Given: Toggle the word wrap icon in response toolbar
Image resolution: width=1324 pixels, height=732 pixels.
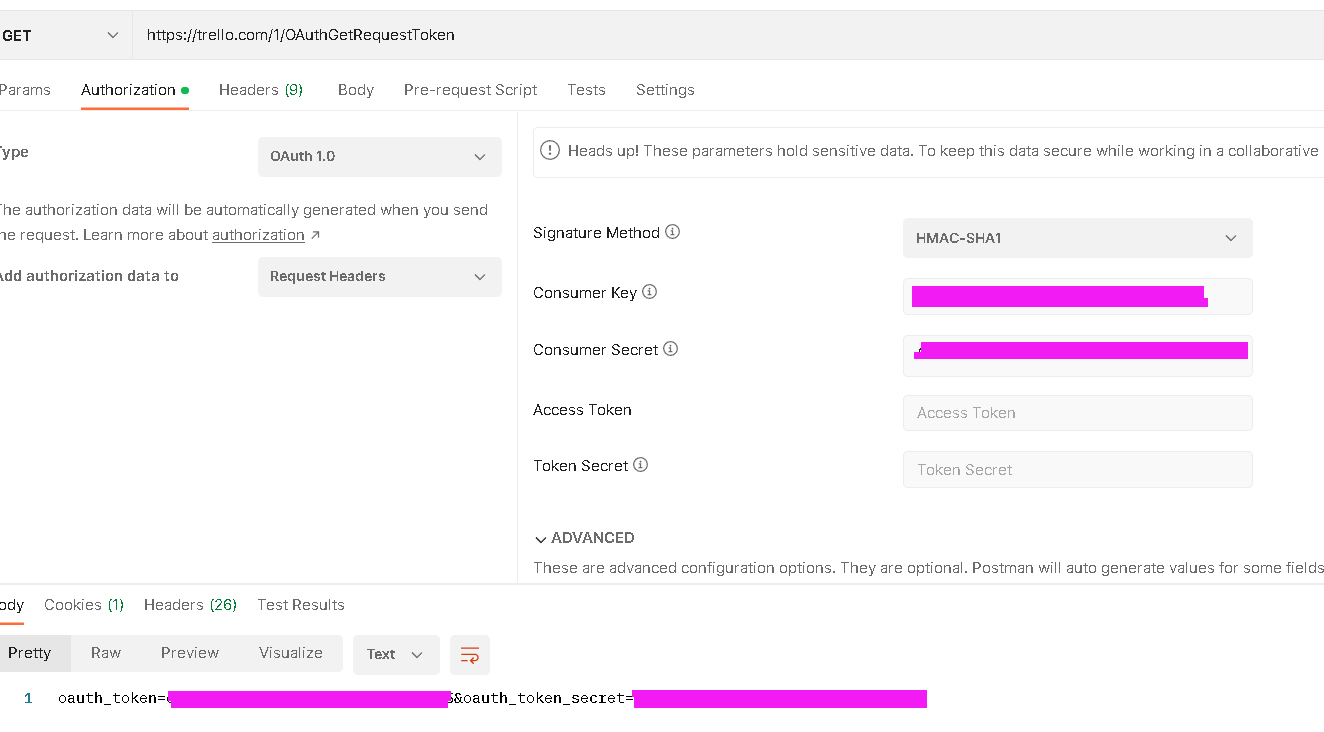Looking at the screenshot, I should point(470,654).
